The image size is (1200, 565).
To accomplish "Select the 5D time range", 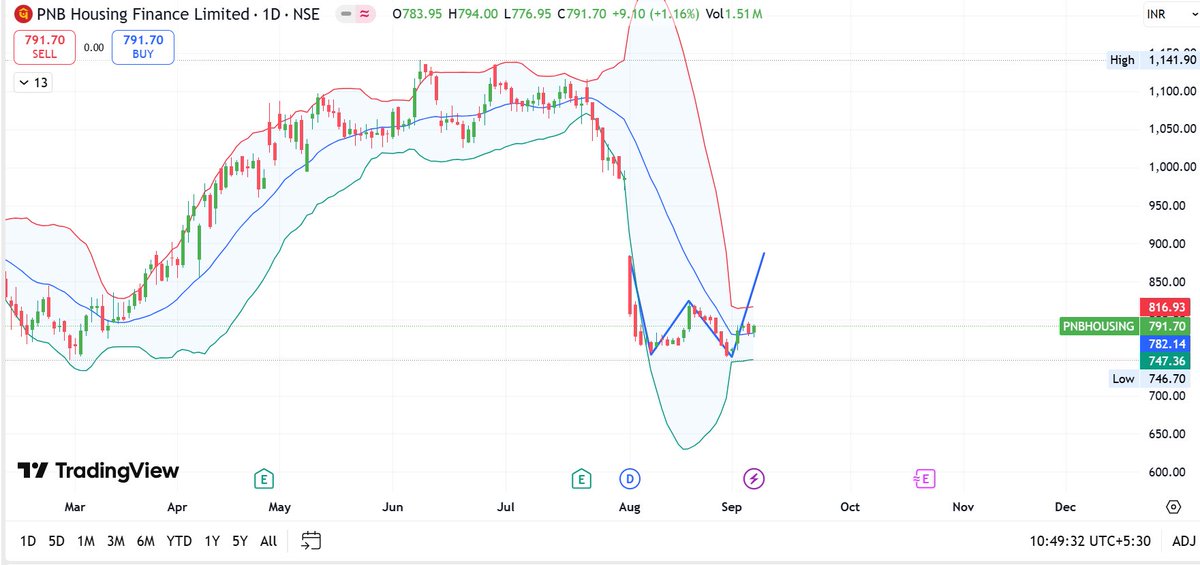I will point(56,541).
